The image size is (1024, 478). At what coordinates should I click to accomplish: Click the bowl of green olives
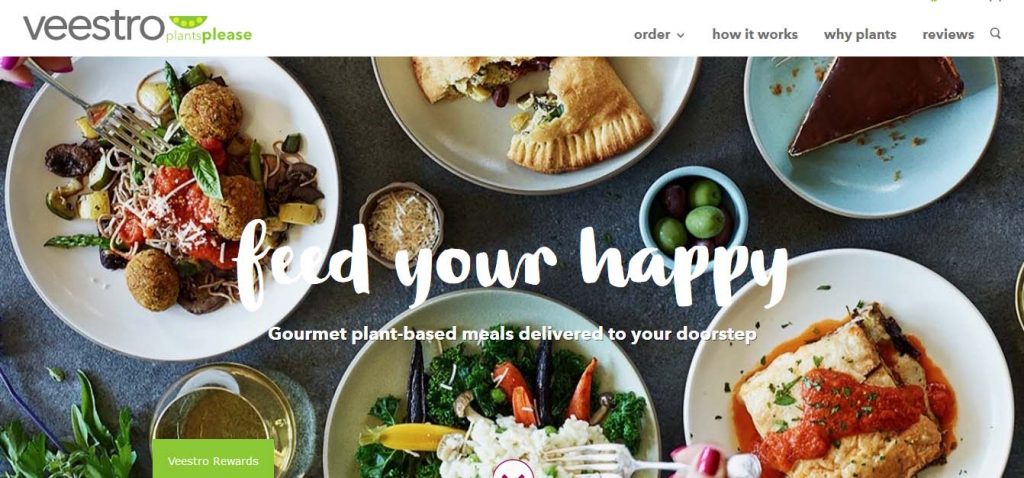point(694,214)
